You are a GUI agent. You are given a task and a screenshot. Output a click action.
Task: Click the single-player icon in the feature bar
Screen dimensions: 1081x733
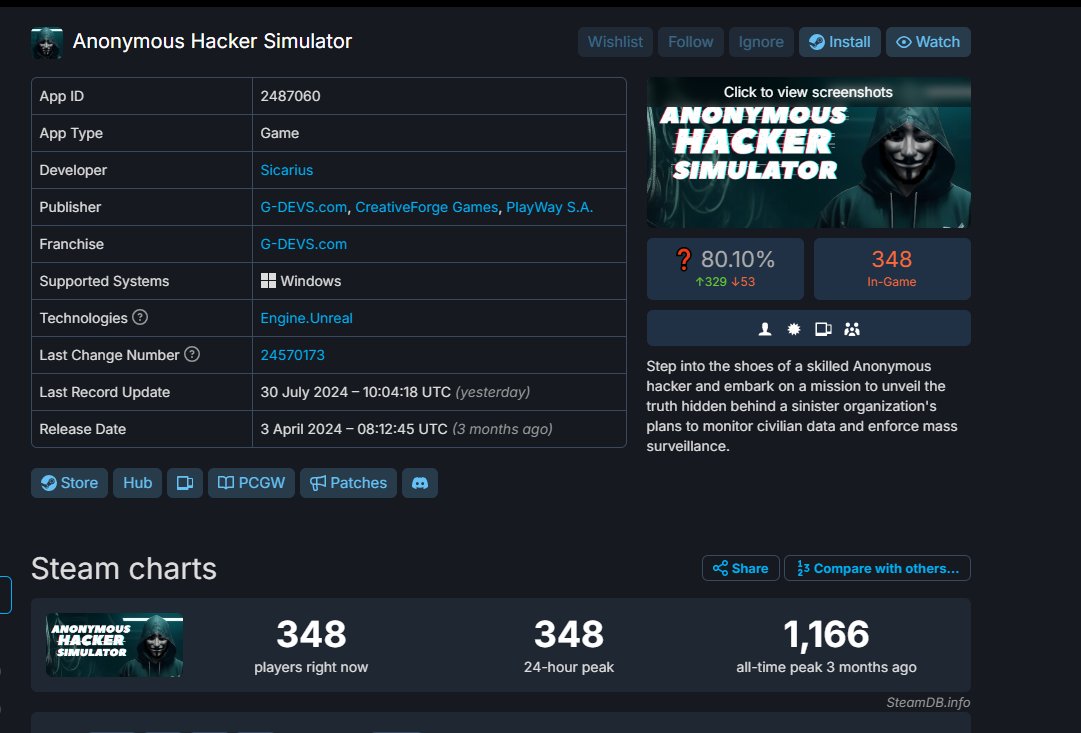[x=765, y=330]
